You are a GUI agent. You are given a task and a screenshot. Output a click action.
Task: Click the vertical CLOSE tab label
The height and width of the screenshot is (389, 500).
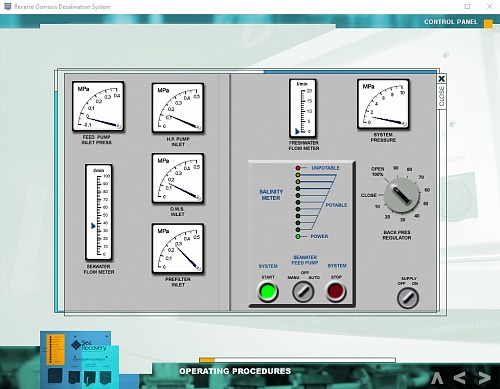click(x=441, y=96)
